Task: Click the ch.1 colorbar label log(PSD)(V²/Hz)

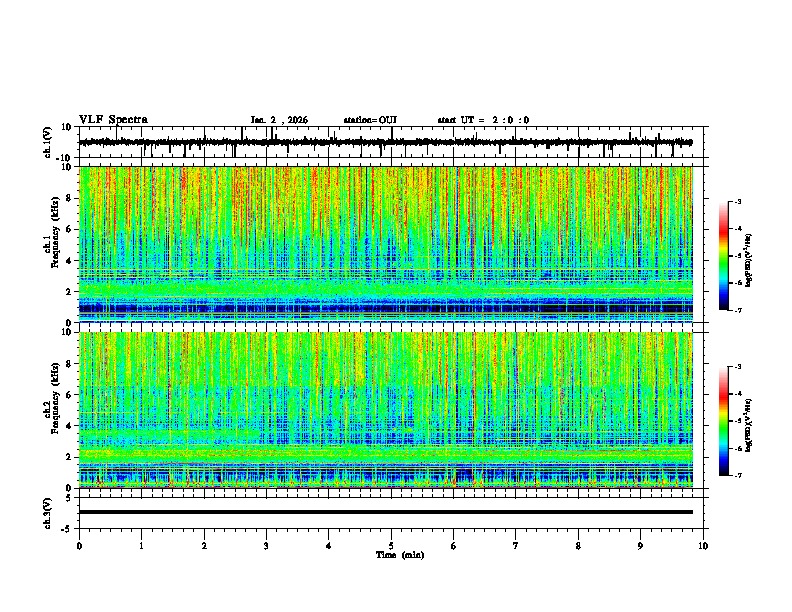Action: [749, 261]
